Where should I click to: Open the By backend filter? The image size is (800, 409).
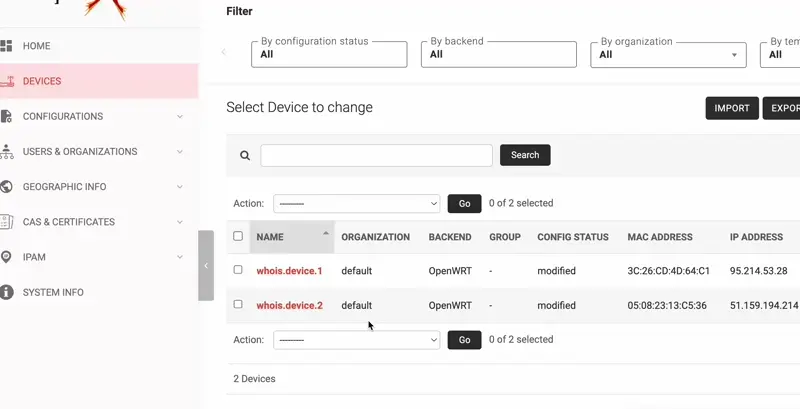click(x=498, y=55)
